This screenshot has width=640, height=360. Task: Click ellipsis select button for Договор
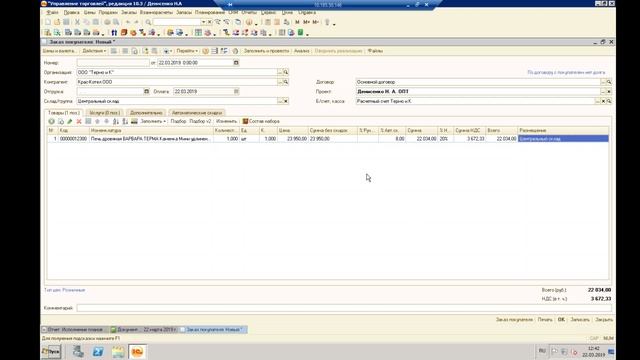[x=603, y=82]
